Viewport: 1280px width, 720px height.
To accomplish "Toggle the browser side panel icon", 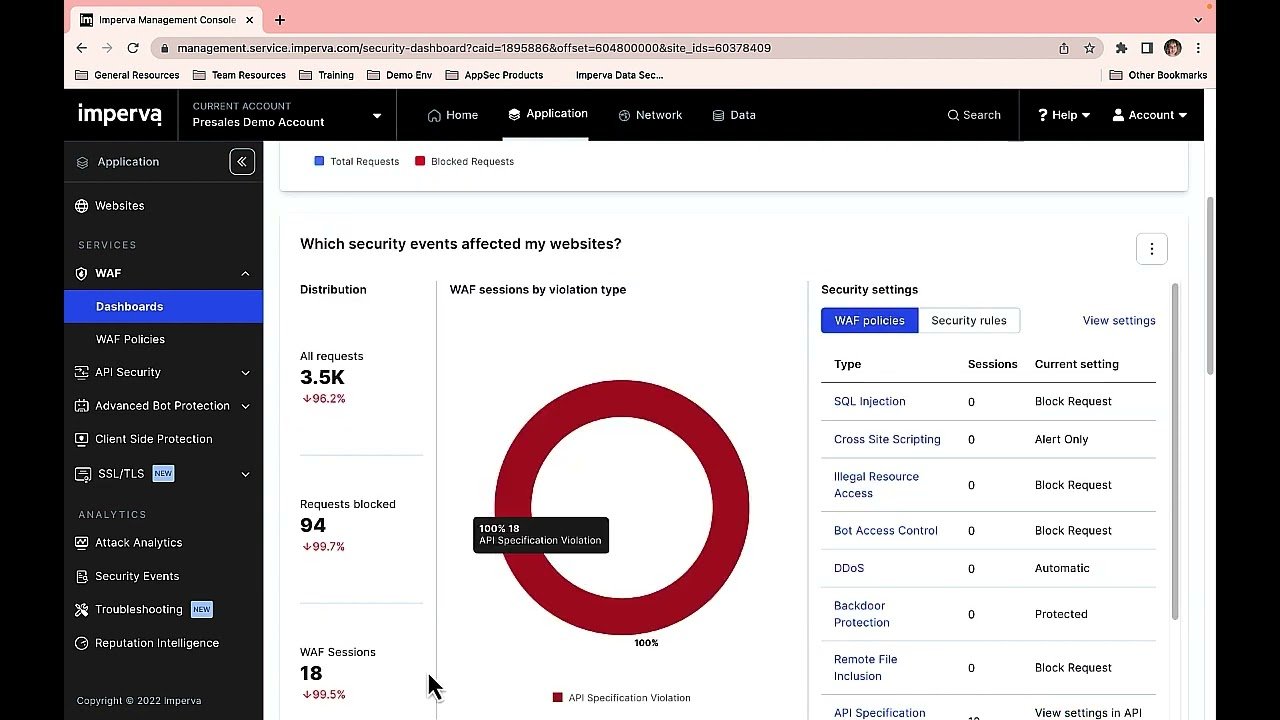I will [x=1147, y=48].
